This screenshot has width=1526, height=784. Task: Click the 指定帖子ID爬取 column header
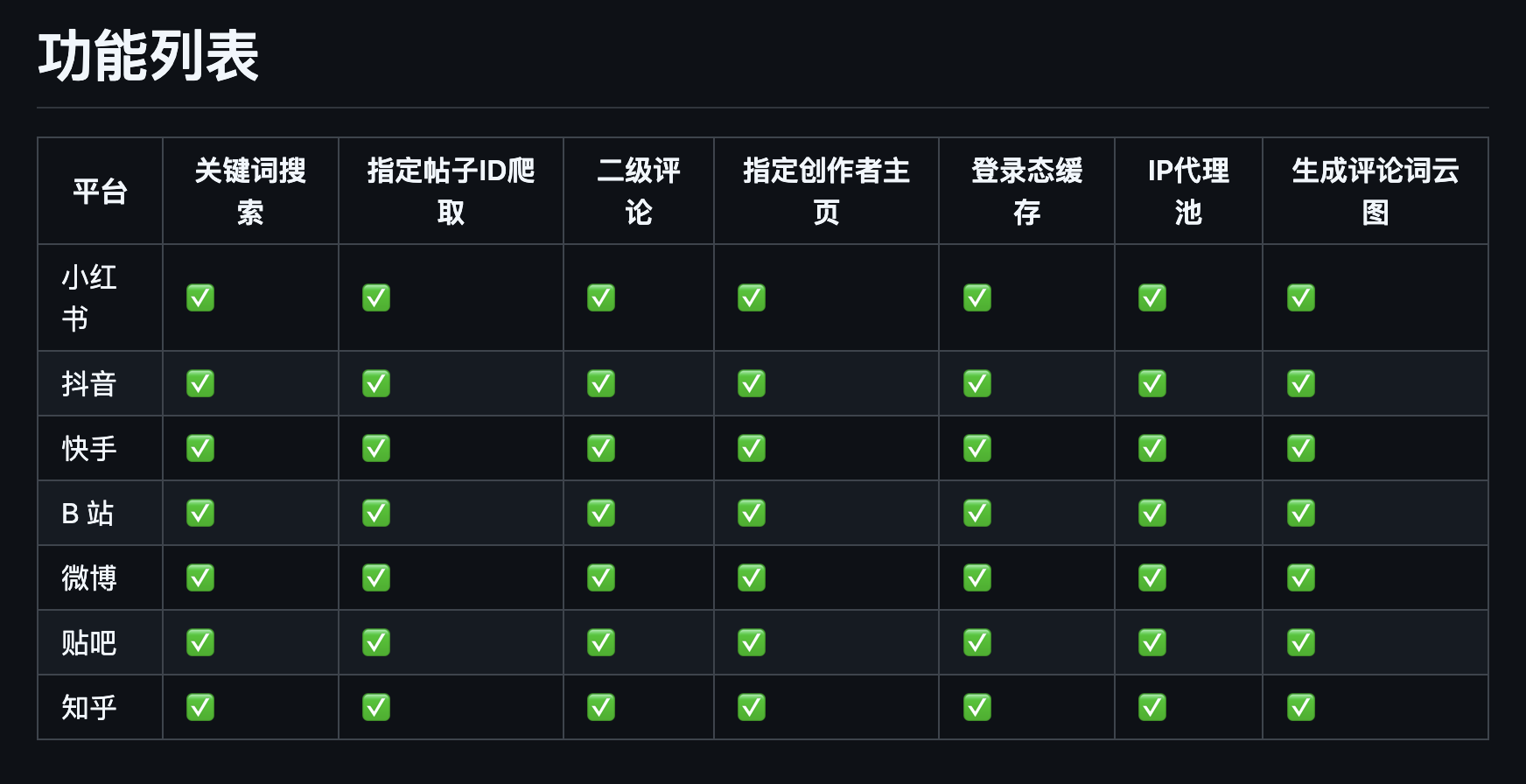click(x=451, y=191)
